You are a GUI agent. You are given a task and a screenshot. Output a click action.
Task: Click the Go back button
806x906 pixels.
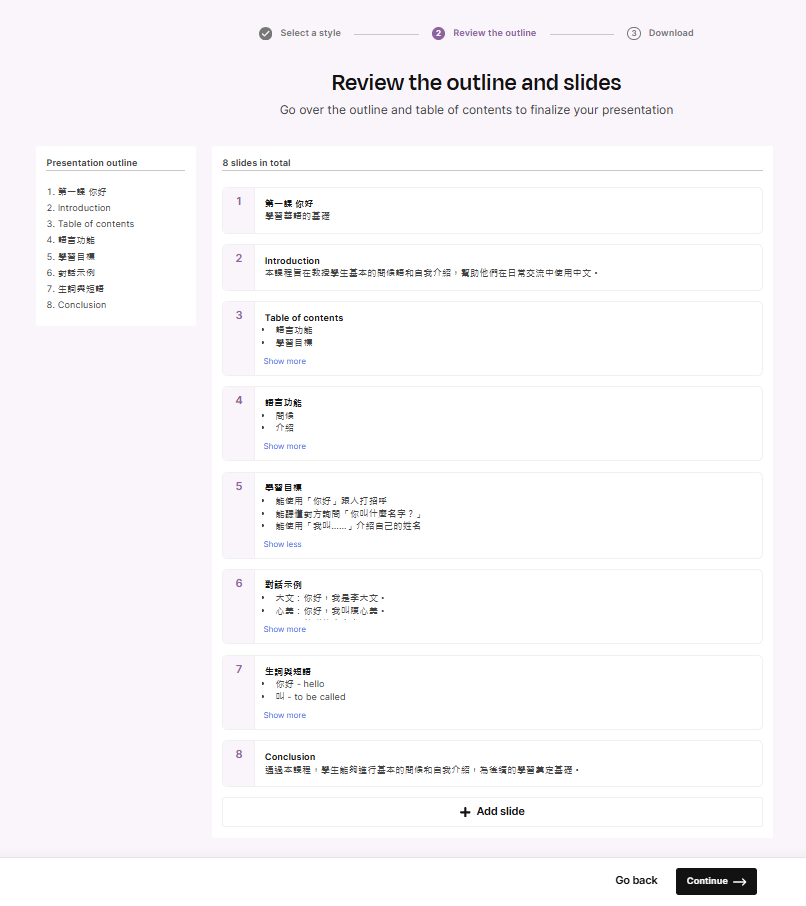point(636,881)
